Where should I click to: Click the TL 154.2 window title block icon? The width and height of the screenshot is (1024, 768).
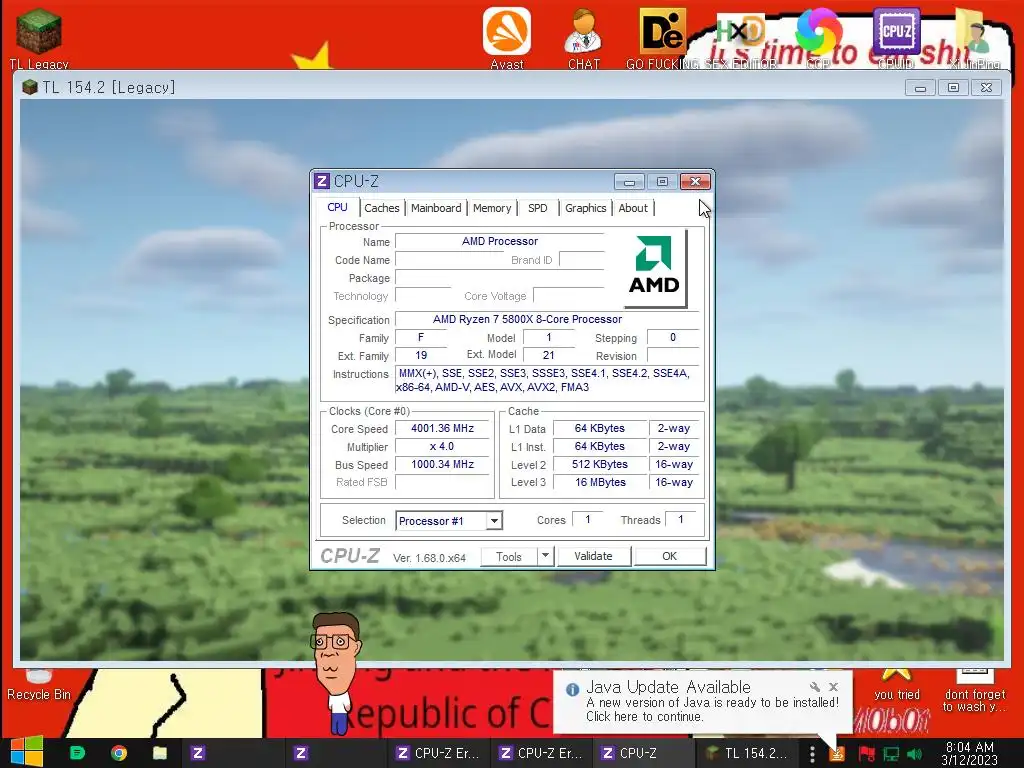pos(29,87)
